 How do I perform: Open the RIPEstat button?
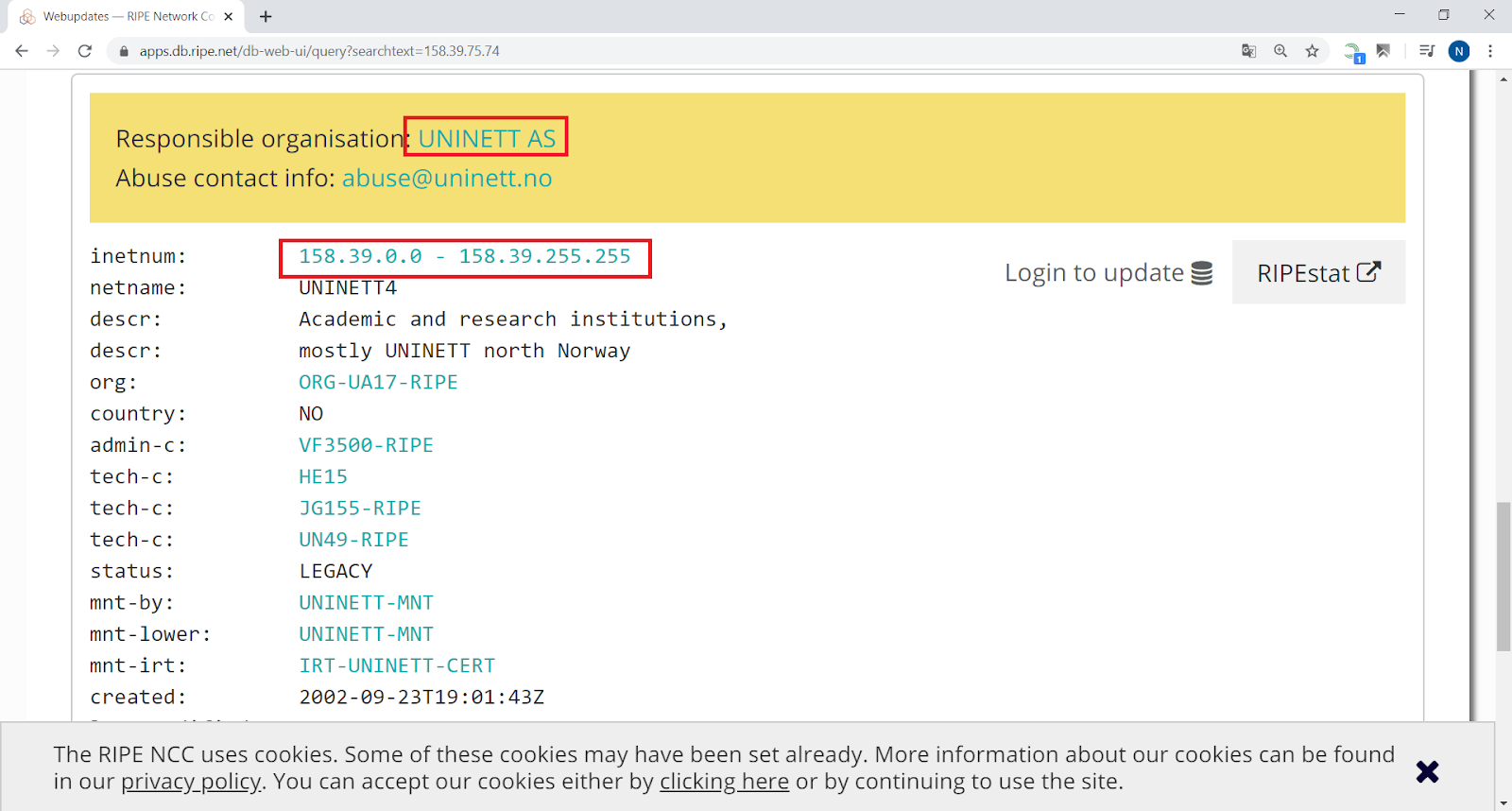[1318, 272]
